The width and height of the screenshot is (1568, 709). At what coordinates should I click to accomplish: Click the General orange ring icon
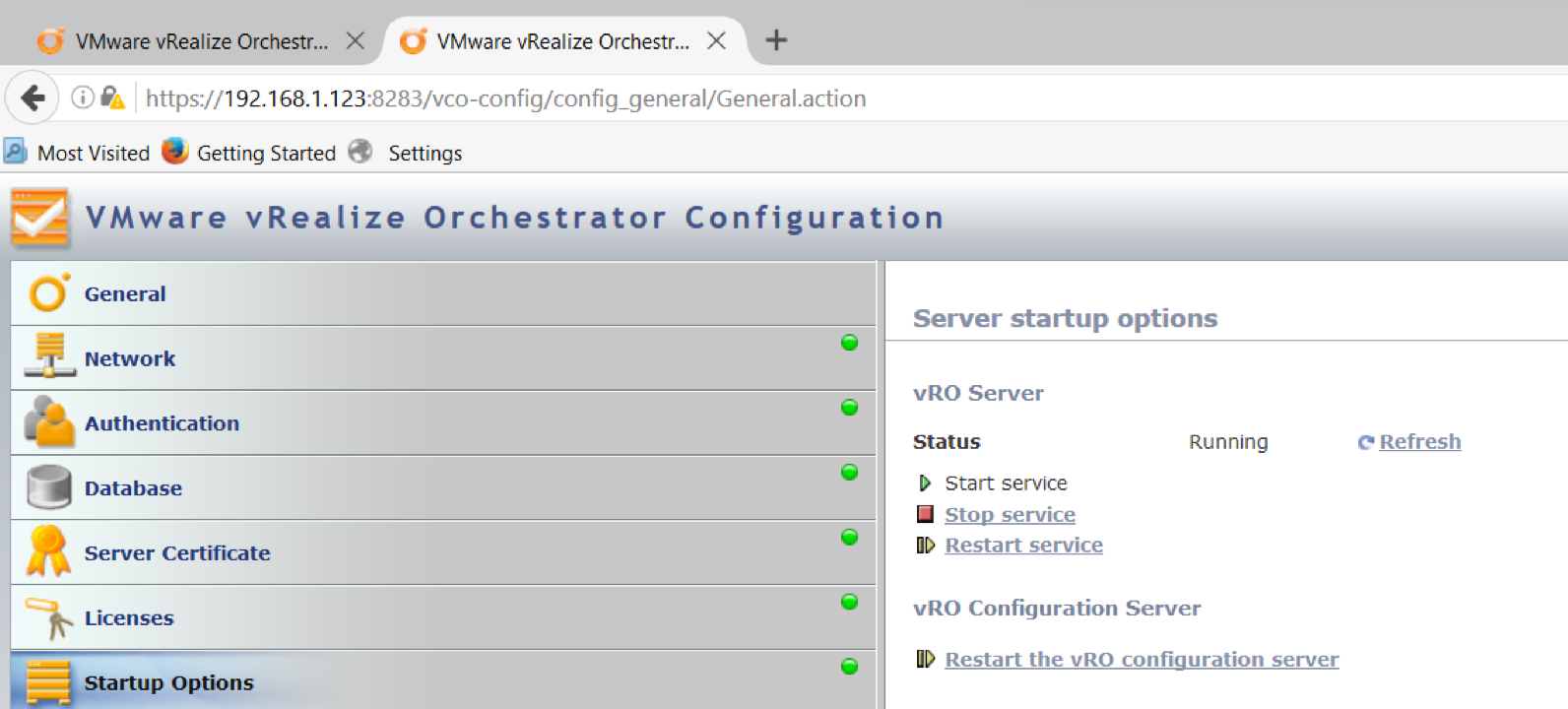48,292
